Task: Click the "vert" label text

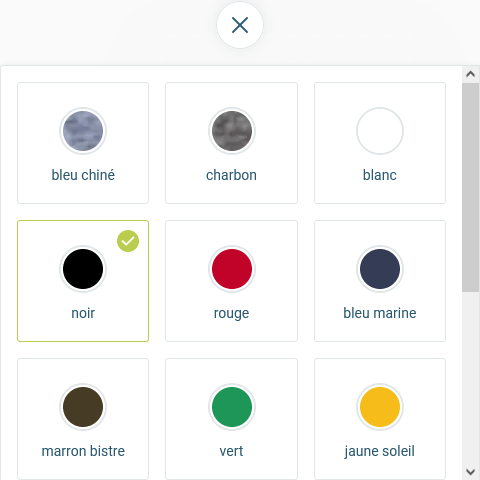Action: click(x=231, y=452)
